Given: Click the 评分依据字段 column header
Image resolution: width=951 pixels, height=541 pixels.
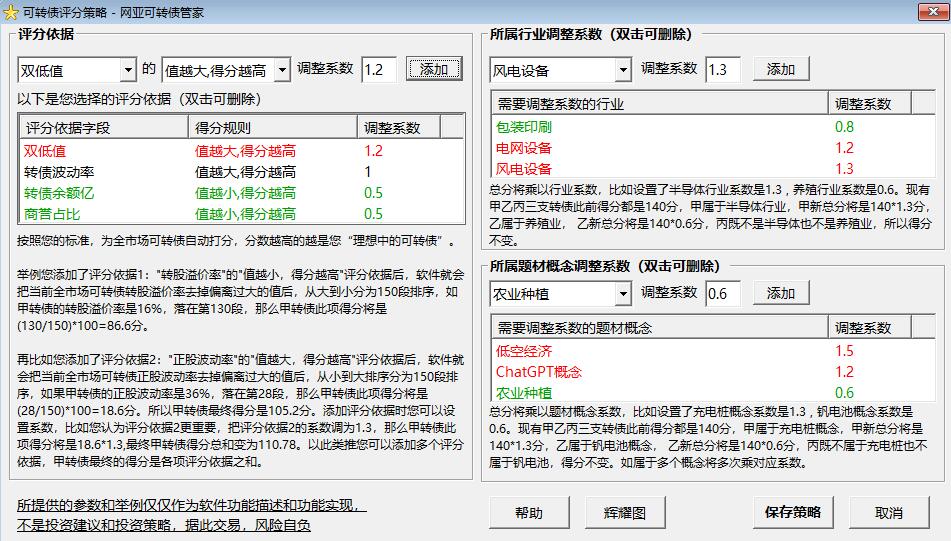Looking at the screenshot, I should point(104,127).
